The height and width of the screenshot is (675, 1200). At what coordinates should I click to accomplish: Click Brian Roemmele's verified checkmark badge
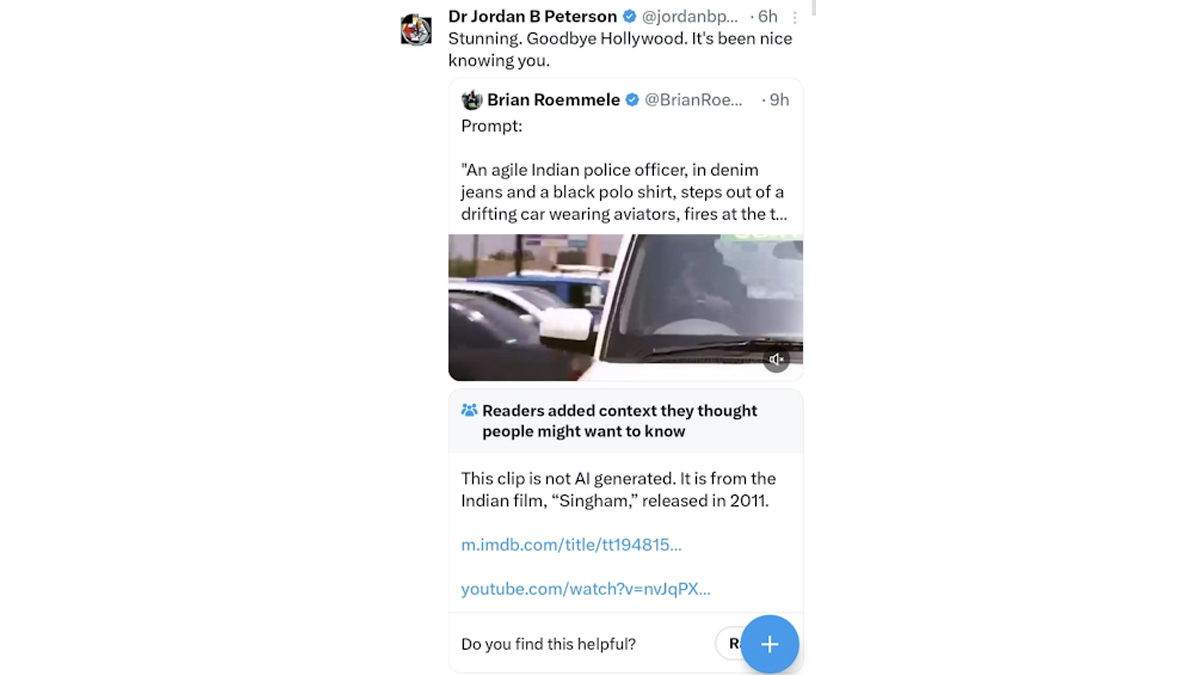point(633,100)
